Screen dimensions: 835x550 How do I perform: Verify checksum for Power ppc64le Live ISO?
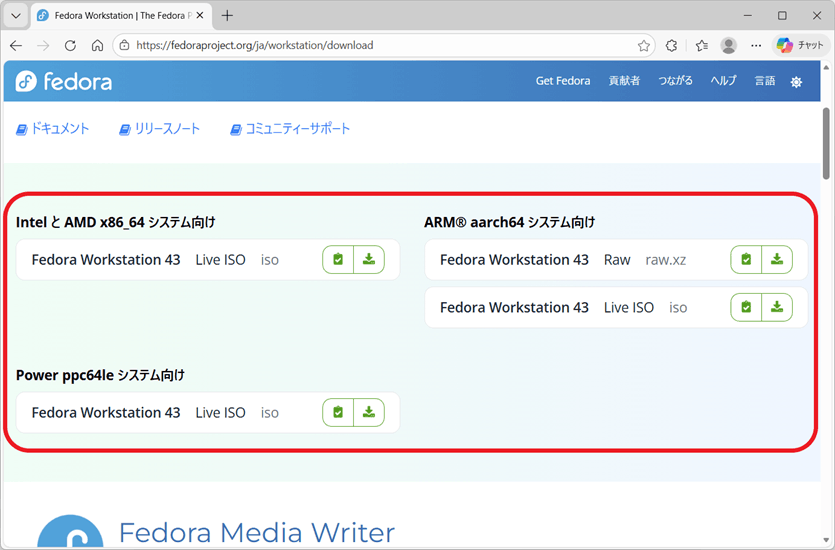click(x=338, y=412)
